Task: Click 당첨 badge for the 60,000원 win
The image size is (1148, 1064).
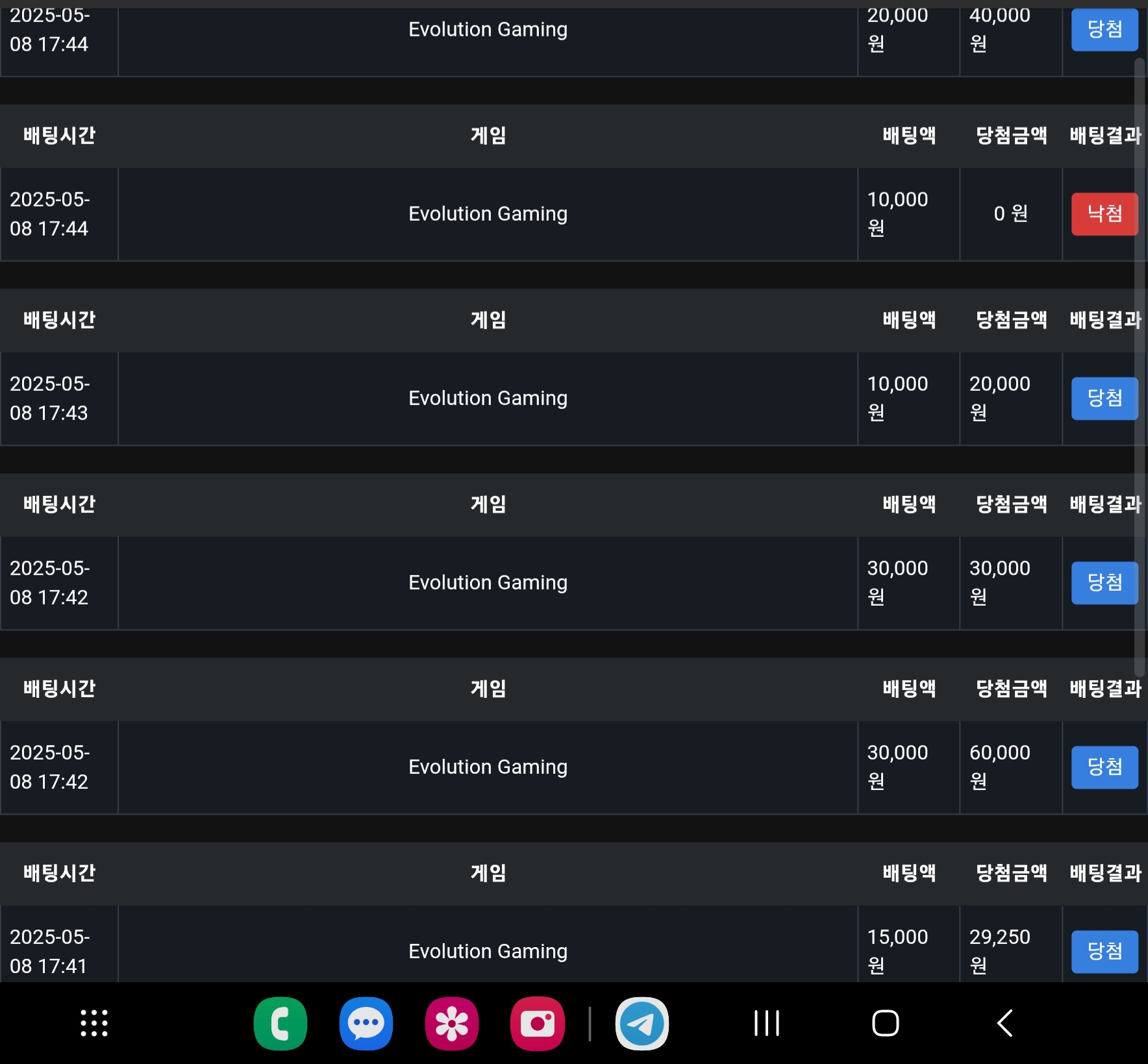Action: pos(1104,767)
